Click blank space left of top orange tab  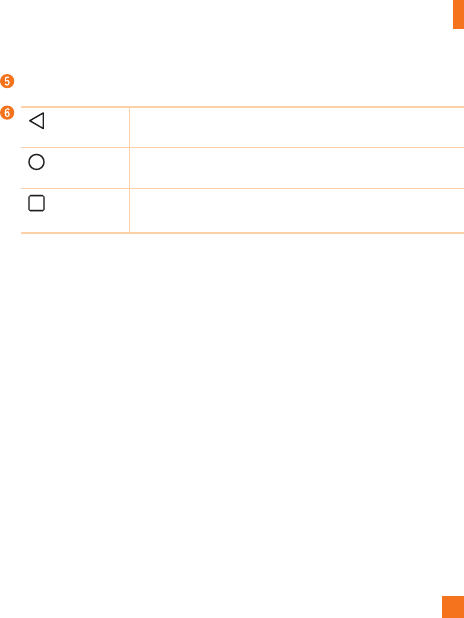pos(226,14)
